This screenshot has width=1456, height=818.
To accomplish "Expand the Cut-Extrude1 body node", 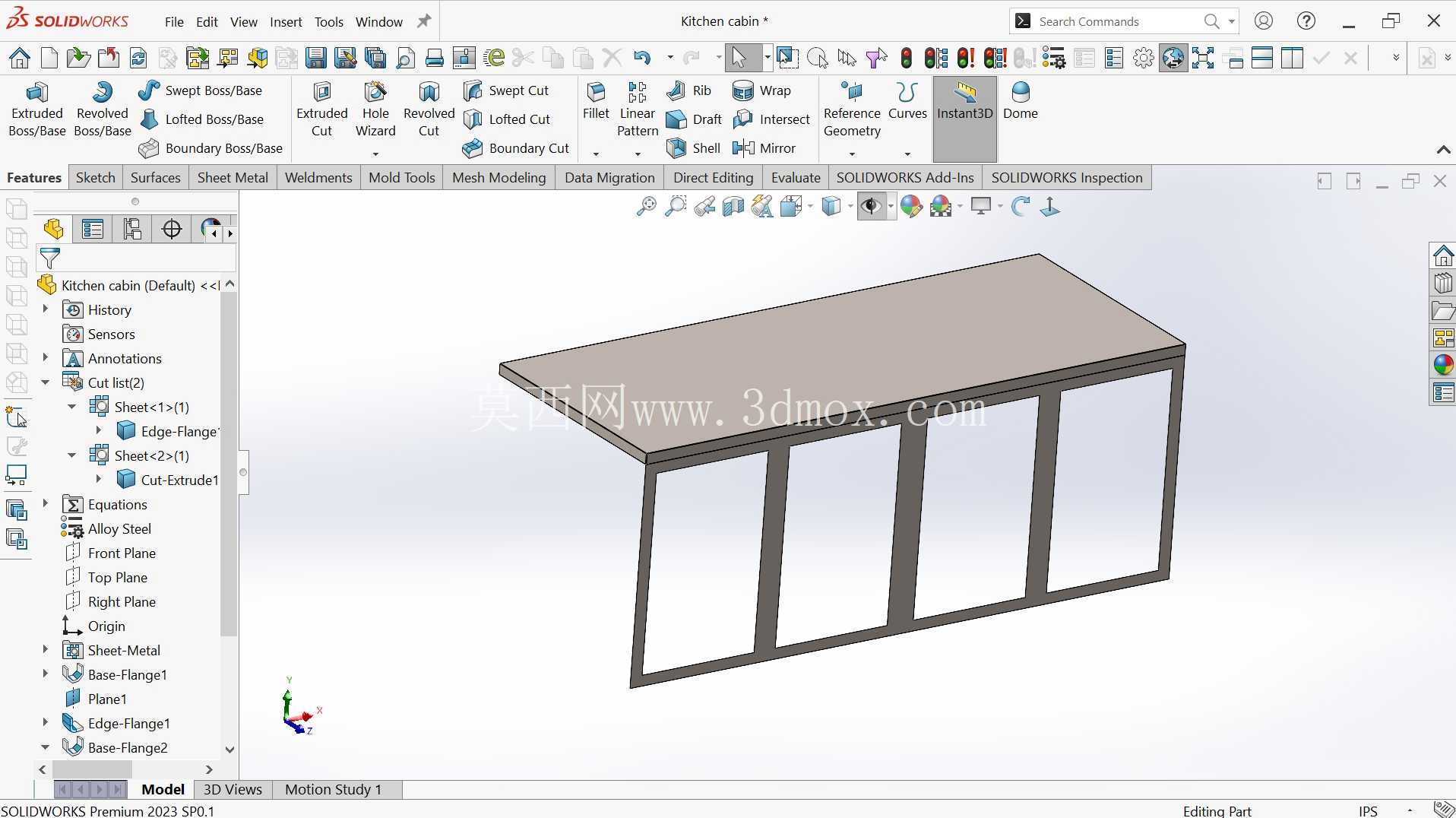I will pyautogui.click(x=99, y=480).
